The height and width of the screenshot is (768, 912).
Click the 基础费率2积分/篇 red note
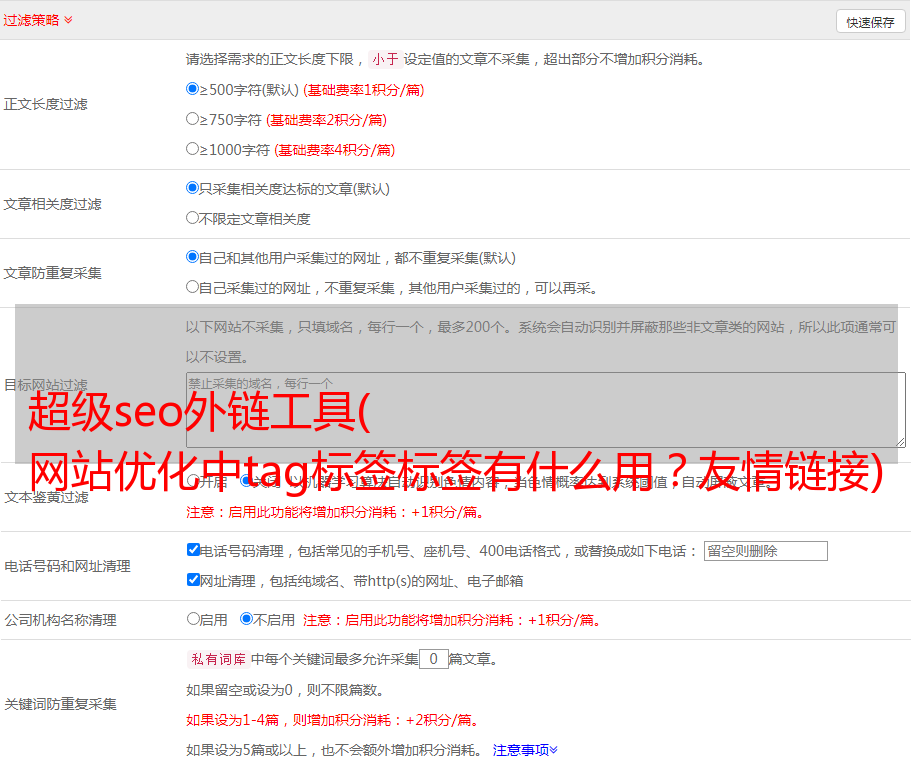(326, 120)
